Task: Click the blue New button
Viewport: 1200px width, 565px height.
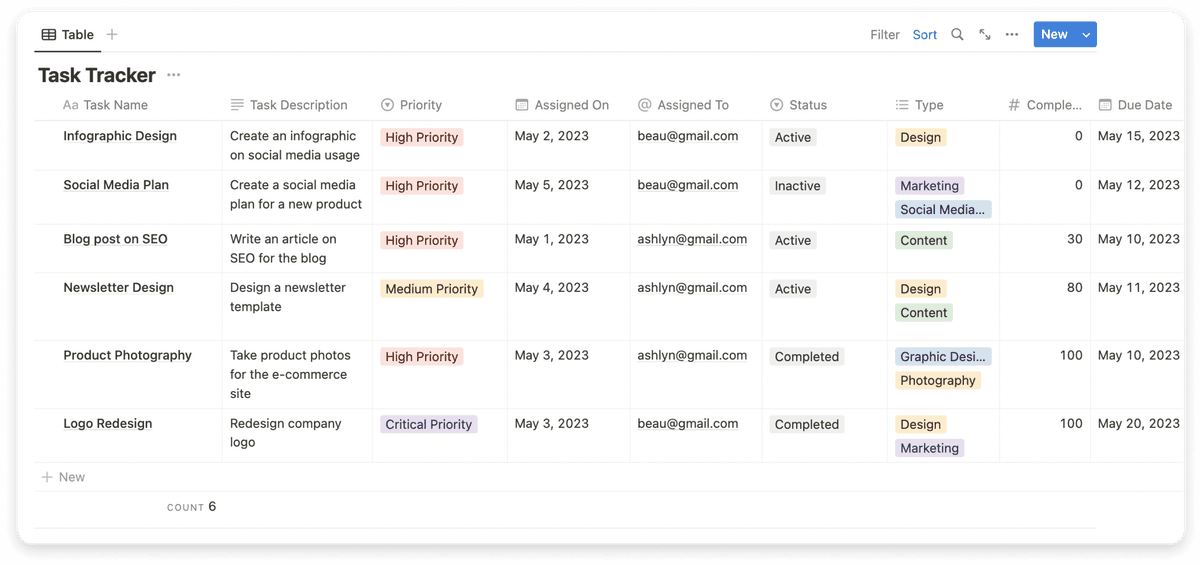Action: click(1054, 34)
